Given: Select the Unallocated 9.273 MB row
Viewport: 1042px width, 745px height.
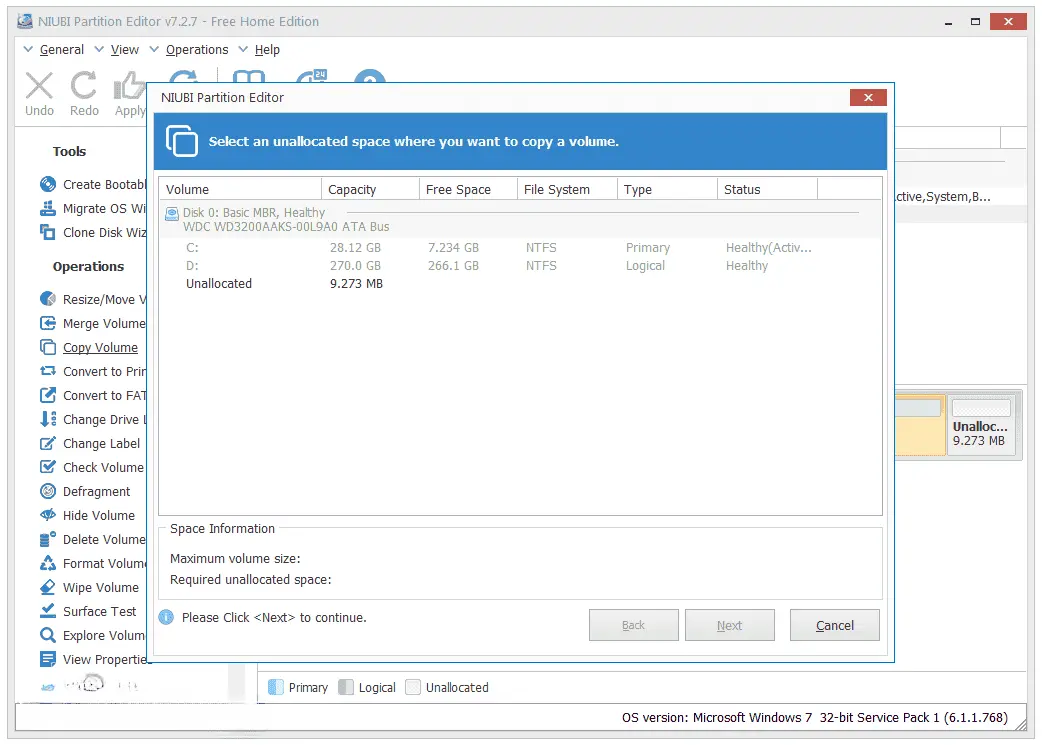Looking at the screenshot, I should (520, 284).
